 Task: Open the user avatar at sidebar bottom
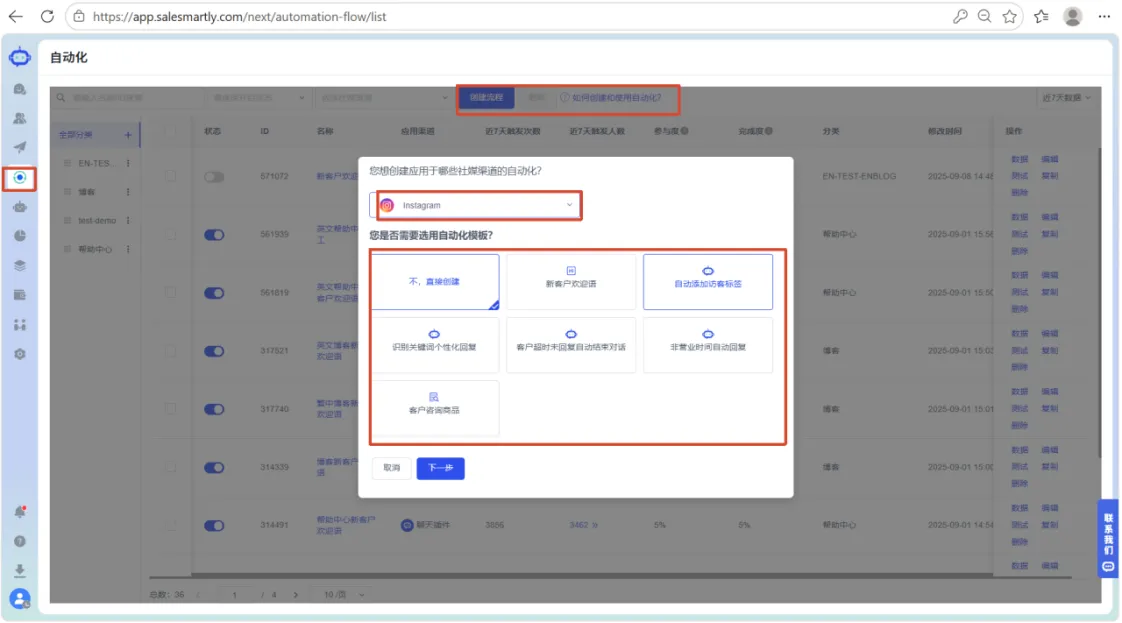tap(20, 599)
